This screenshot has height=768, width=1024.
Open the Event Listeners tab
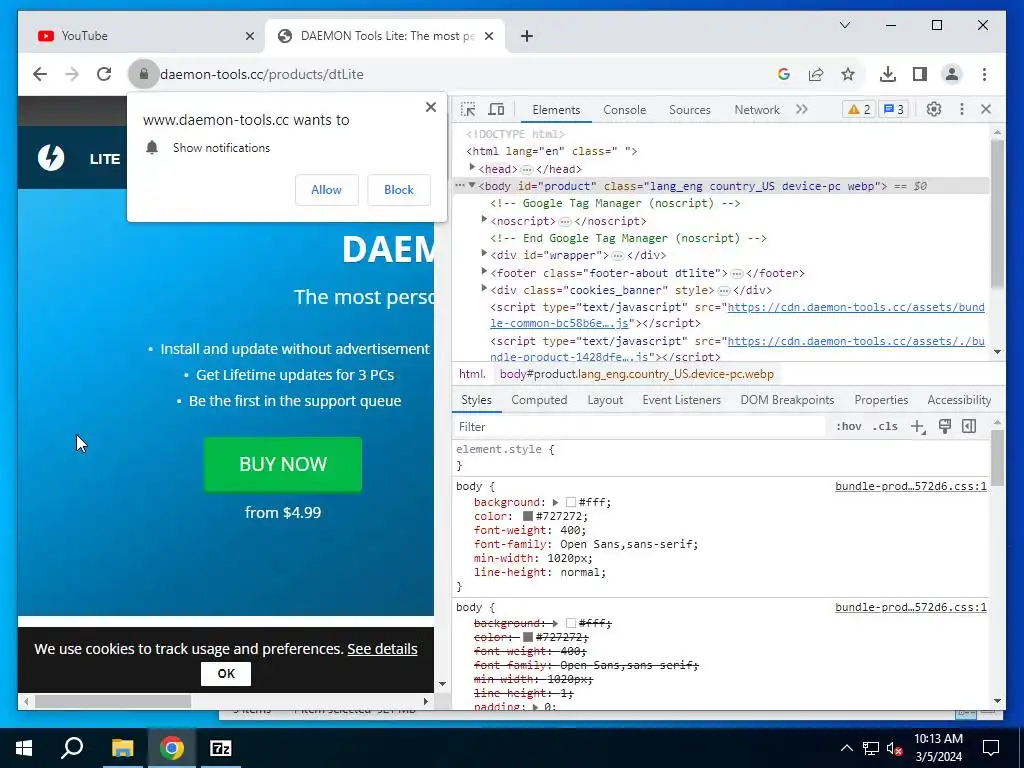(x=681, y=400)
